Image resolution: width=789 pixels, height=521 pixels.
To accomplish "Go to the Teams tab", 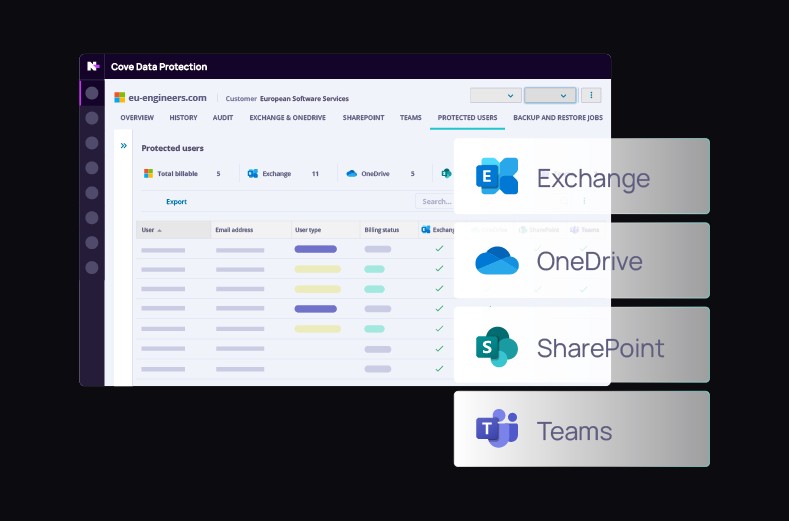I will [x=411, y=118].
